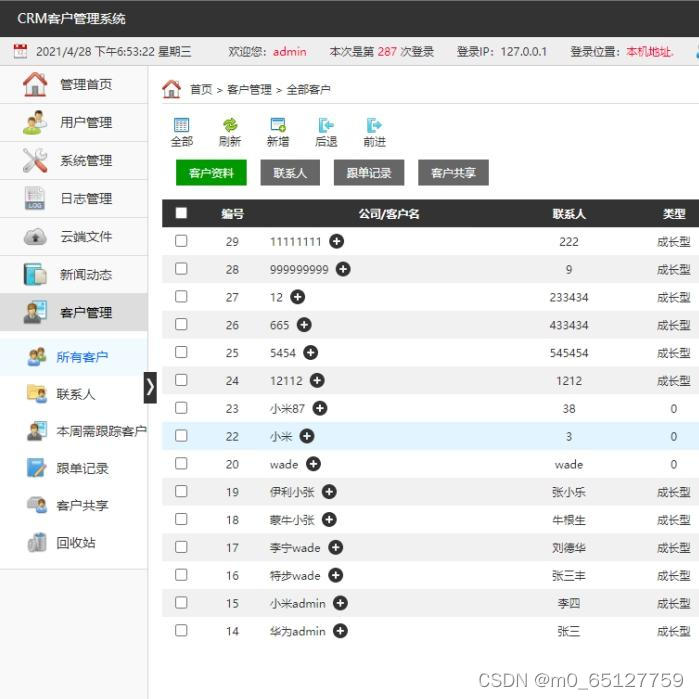The image size is (699, 699).
Task: Expand the plus icon next to 11111111
Action: [337, 241]
